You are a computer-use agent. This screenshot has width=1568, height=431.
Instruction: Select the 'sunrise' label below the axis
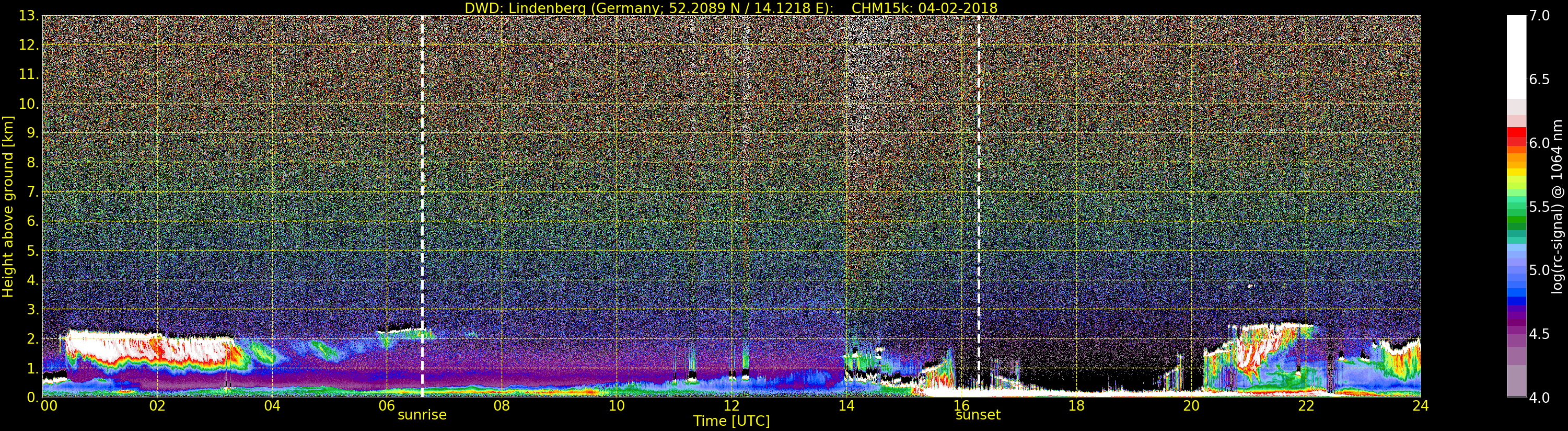[x=422, y=415]
